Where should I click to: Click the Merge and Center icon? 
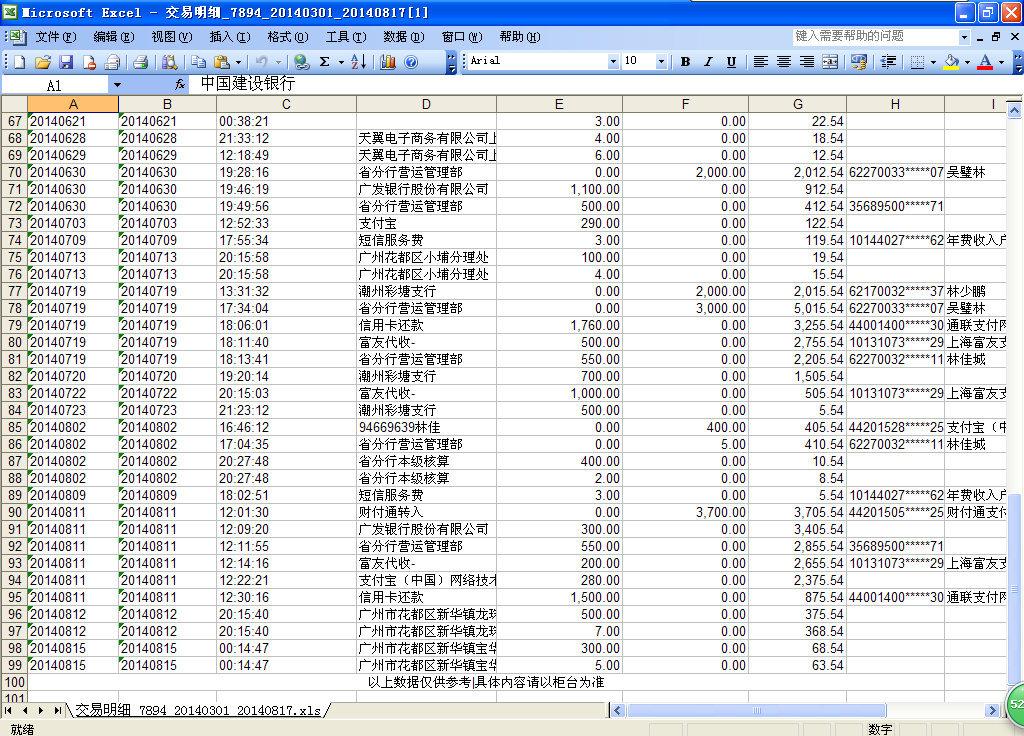pyautogui.click(x=830, y=62)
